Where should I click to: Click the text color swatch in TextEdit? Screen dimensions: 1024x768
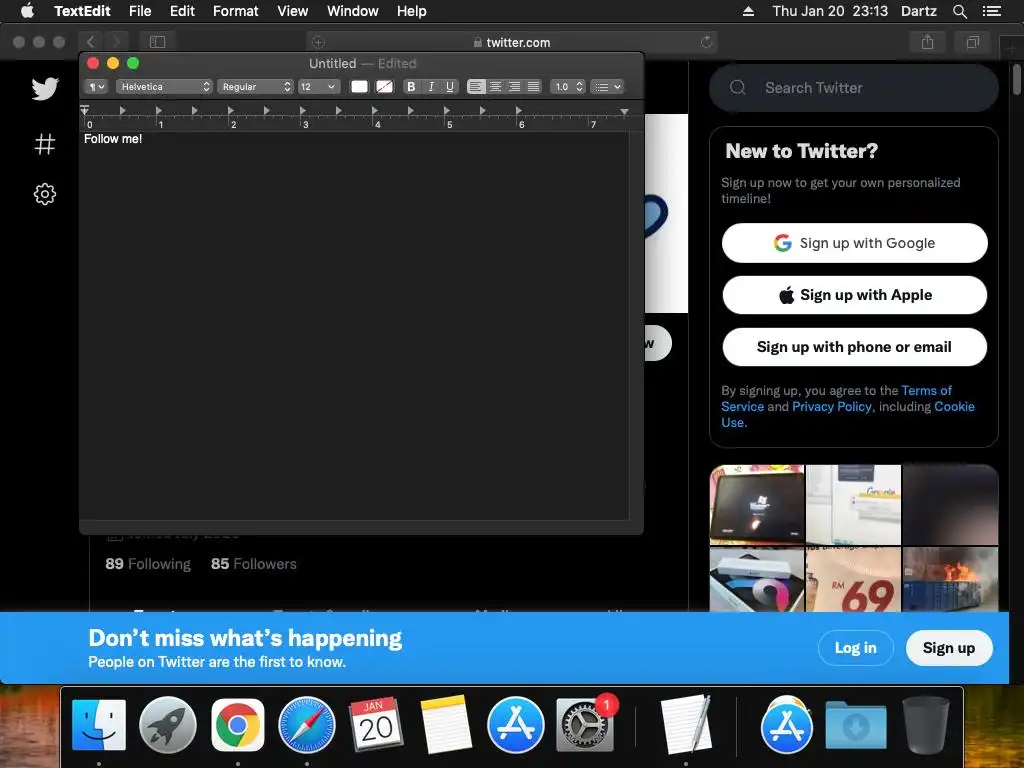(x=359, y=87)
